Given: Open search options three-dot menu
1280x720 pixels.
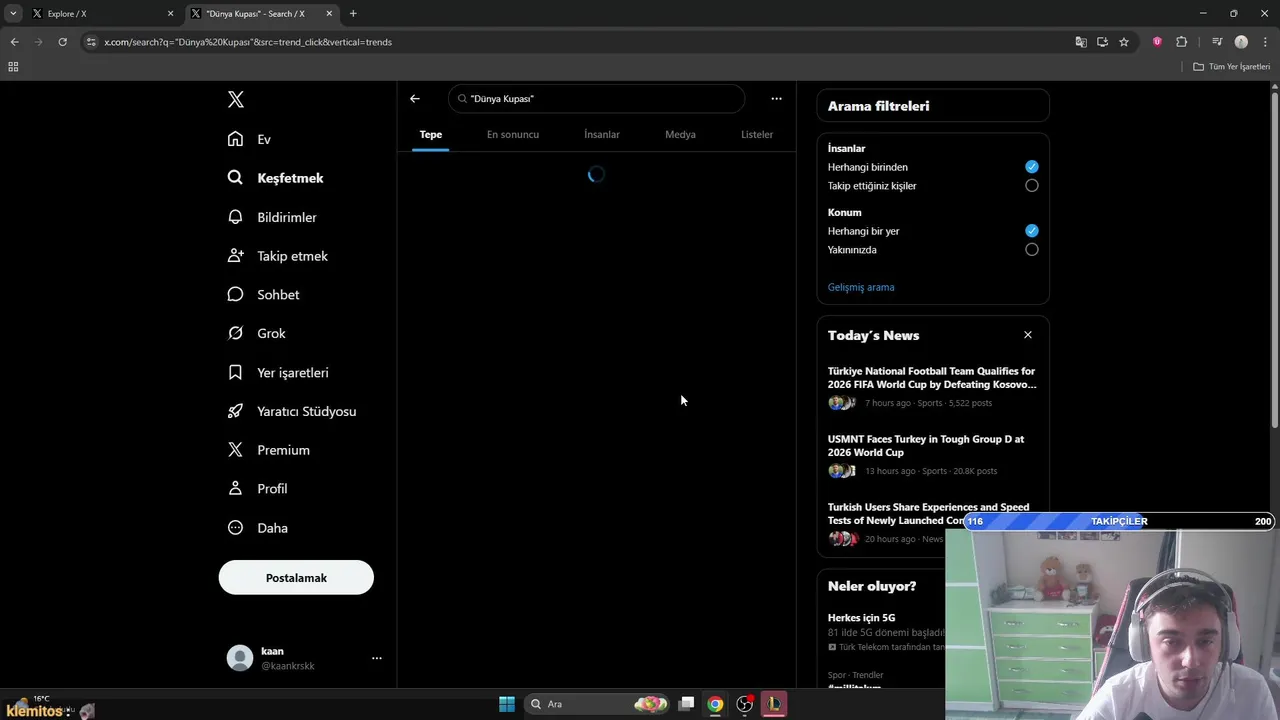Looking at the screenshot, I should coord(776,98).
